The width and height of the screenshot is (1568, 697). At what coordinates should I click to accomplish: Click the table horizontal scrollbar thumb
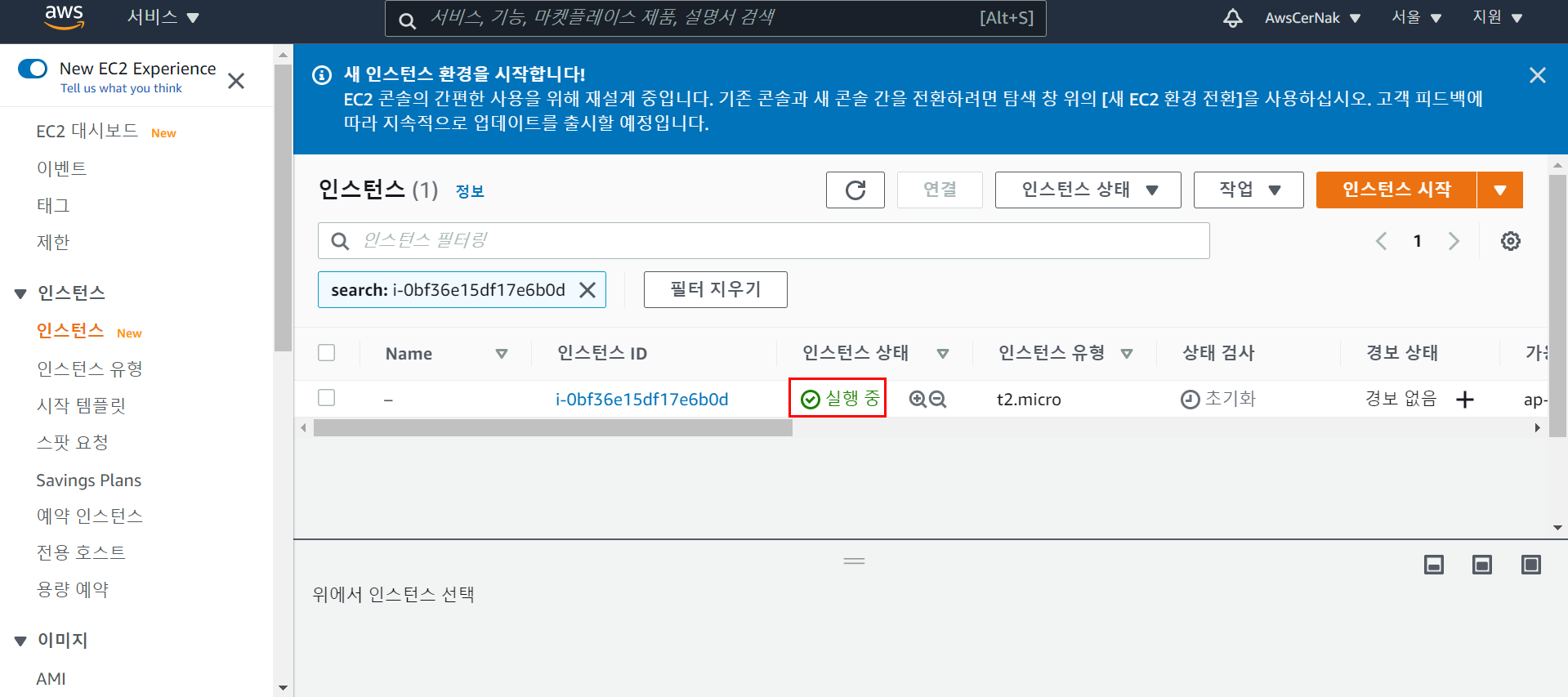pyautogui.click(x=553, y=428)
